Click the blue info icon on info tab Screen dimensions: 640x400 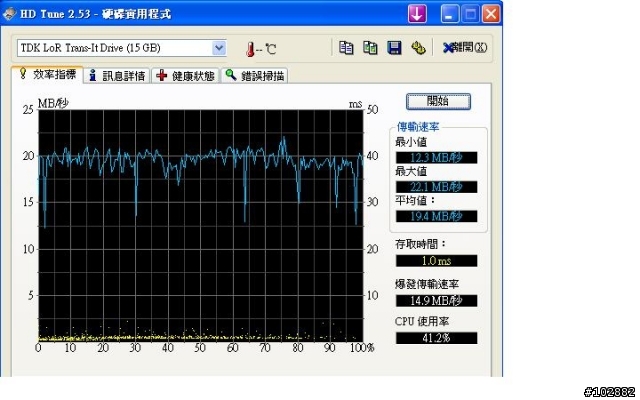click(x=93, y=75)
